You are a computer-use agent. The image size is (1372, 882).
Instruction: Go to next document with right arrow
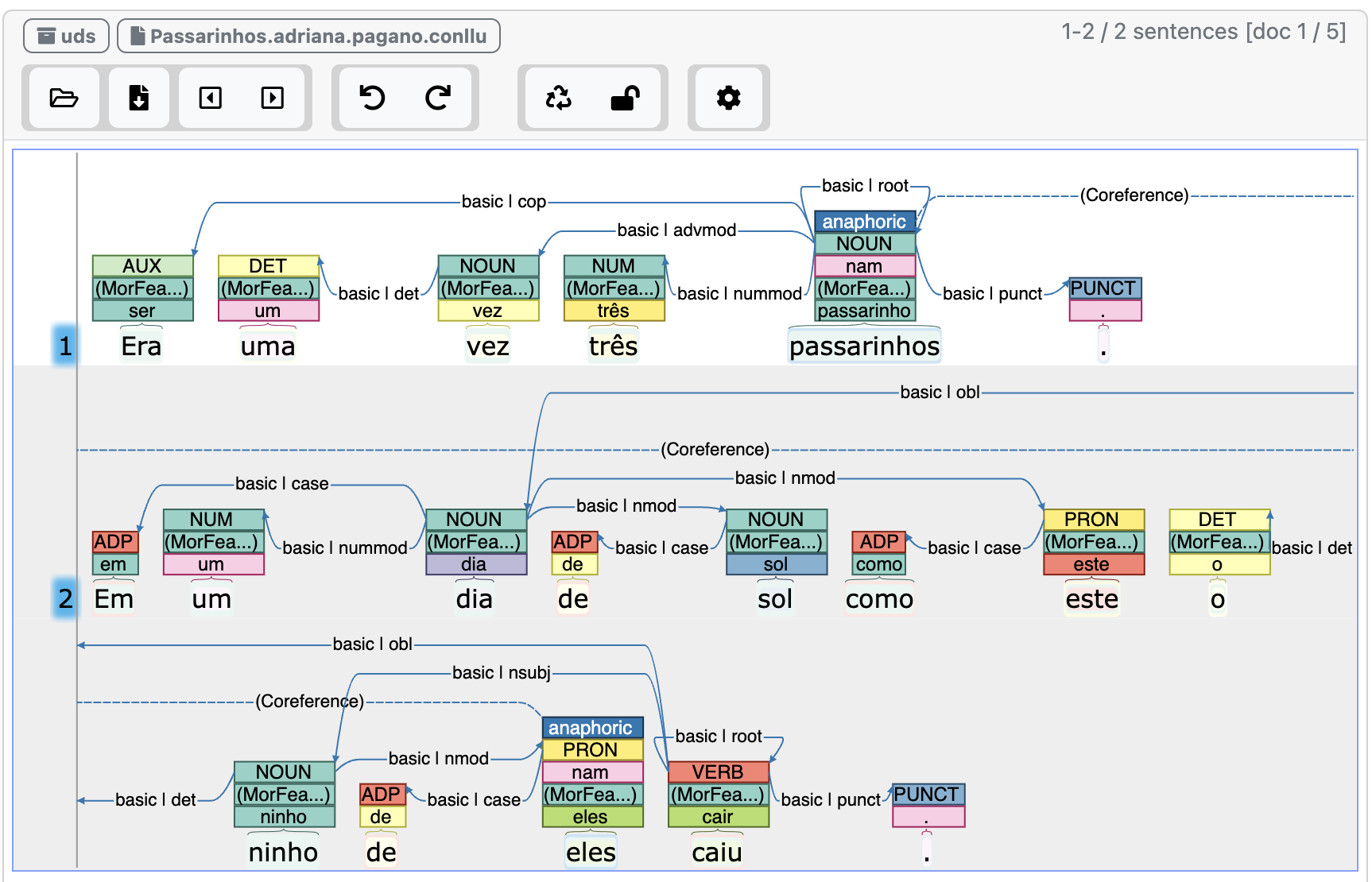[x=272, y=98]
